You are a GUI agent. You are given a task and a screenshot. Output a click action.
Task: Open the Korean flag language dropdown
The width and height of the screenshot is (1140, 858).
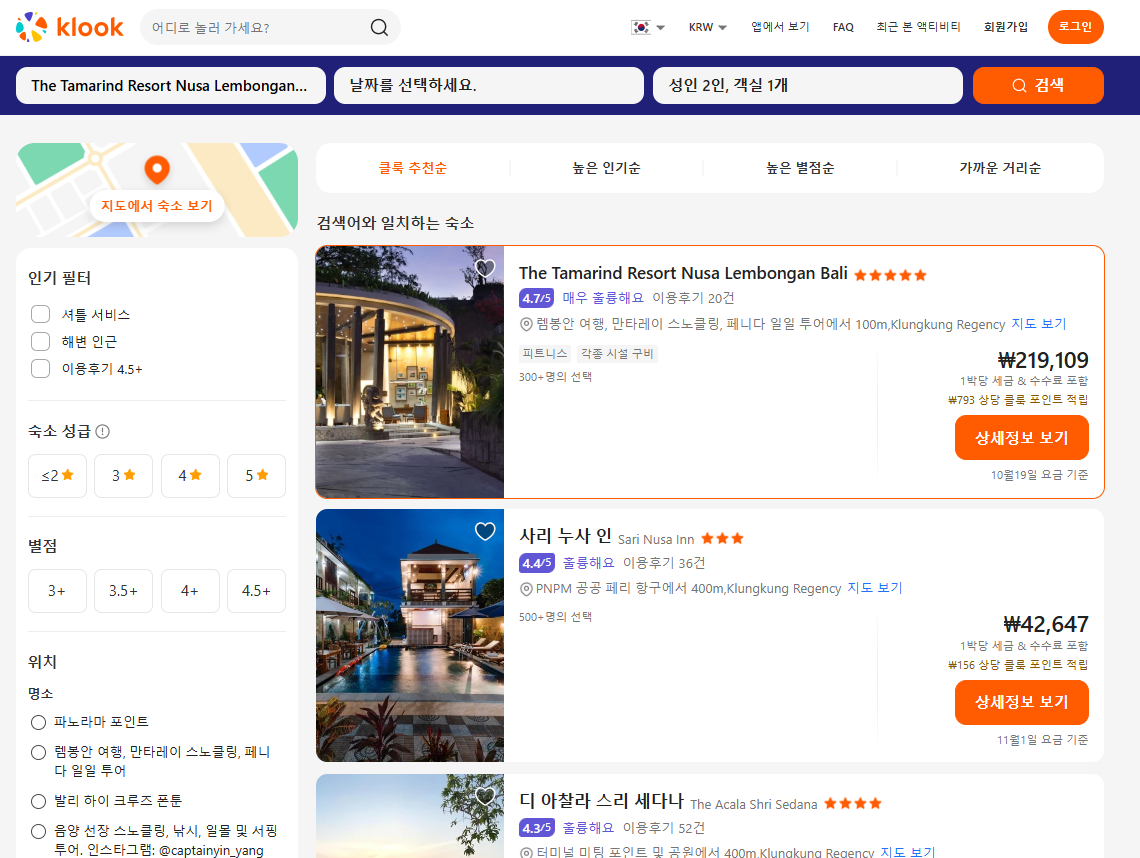tap(648, 28)
